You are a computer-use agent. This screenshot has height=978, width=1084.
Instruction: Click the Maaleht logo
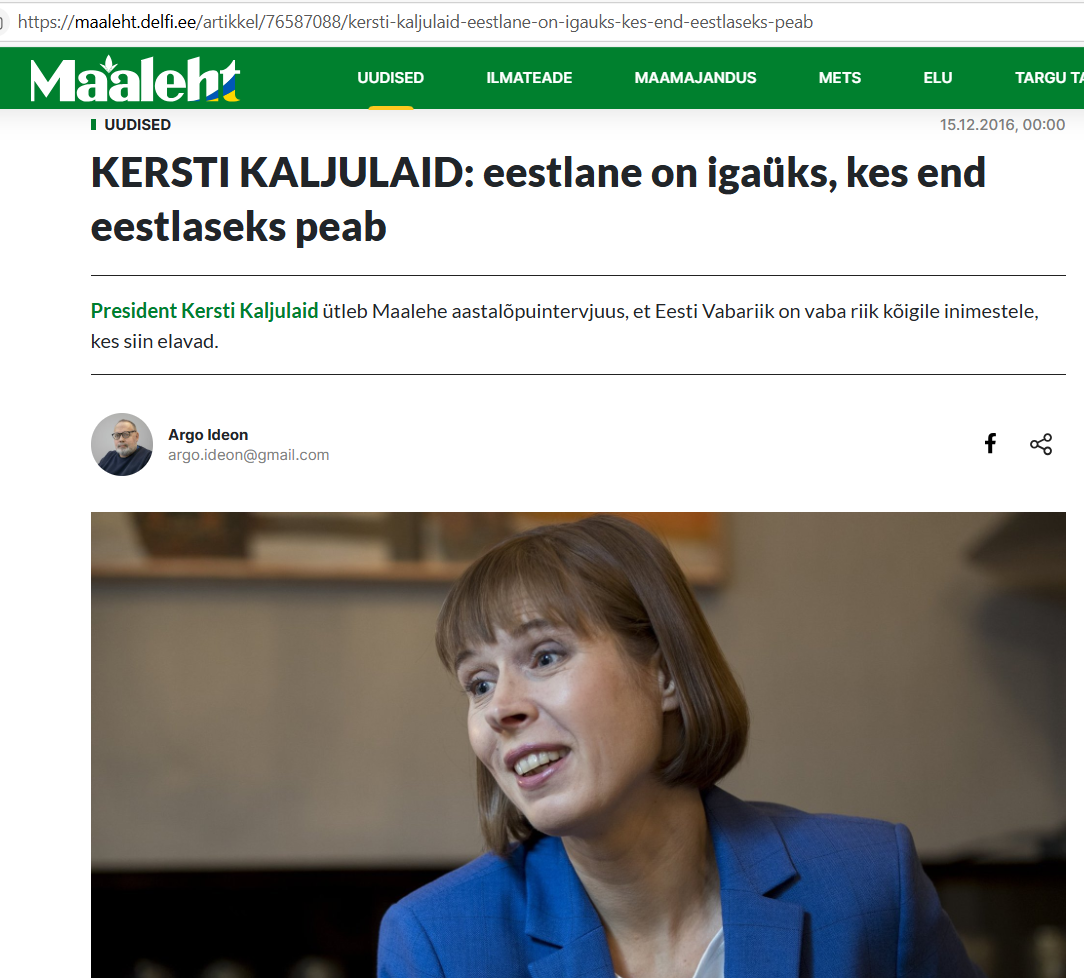(x=135, y=79)
